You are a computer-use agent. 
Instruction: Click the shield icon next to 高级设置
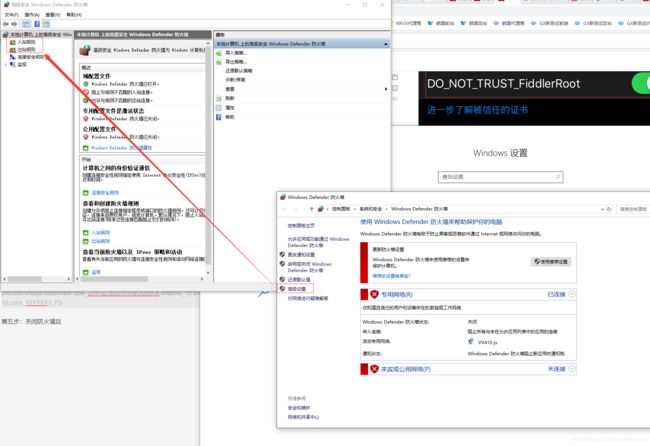click(282, 288)
